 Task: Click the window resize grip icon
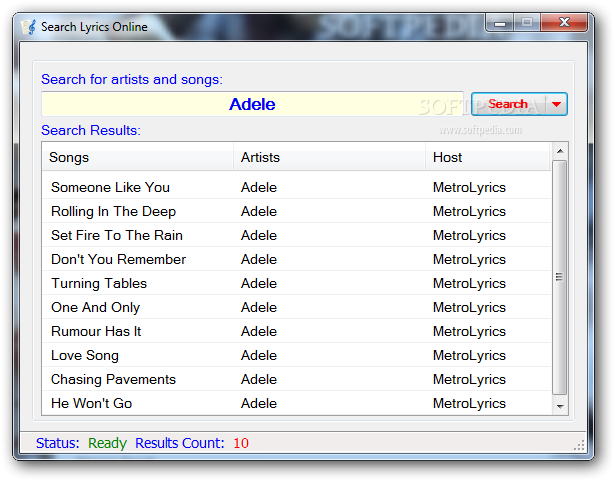[579, 445]
